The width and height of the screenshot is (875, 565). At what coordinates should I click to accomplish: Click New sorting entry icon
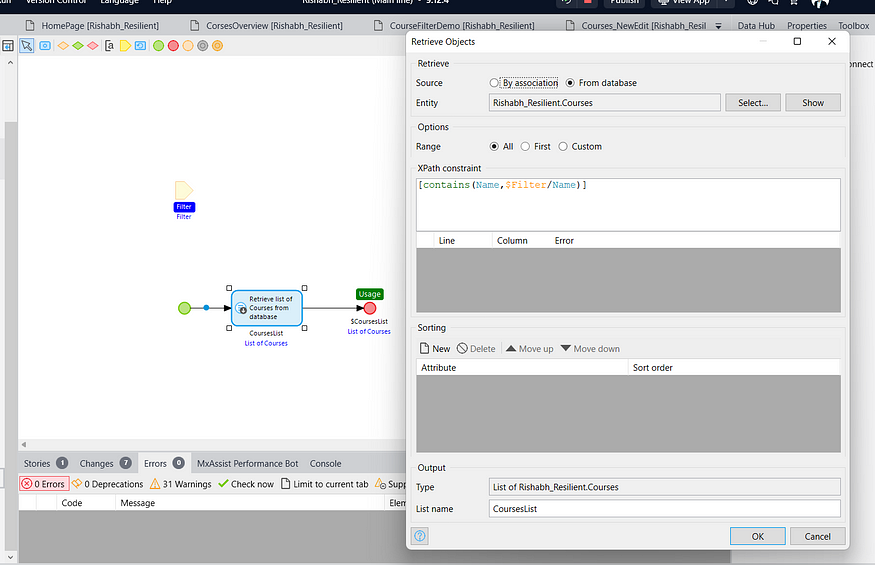(435, 348)
